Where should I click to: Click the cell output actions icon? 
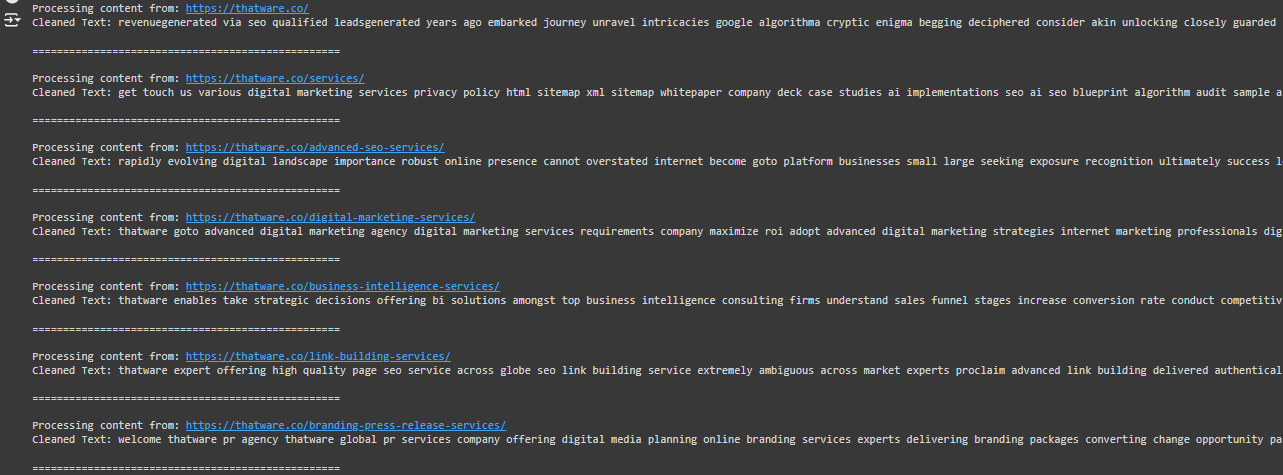click(x=11, y=19)
